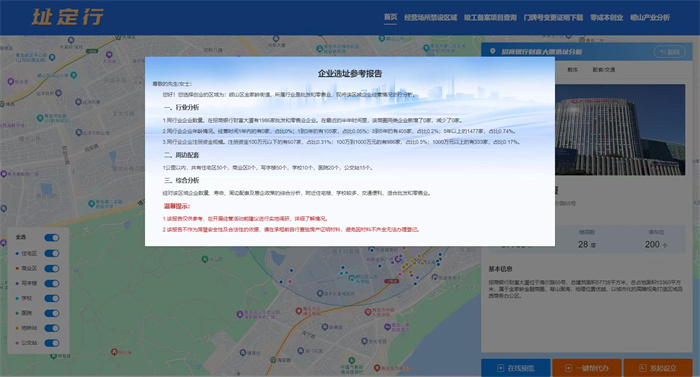Disable the 商业区 layer switch
Viewport: 700px width, 377px height.
(x=52, y=268)
